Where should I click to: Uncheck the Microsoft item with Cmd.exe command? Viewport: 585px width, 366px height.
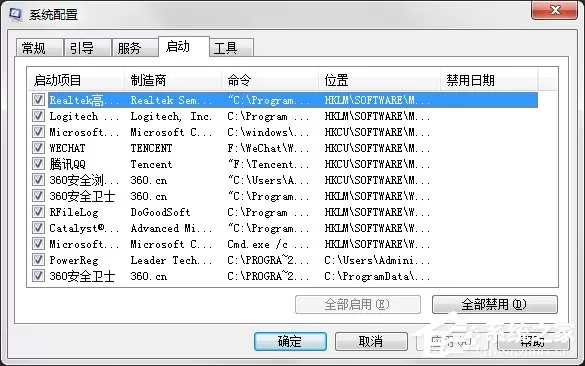[x=38, y=244]
